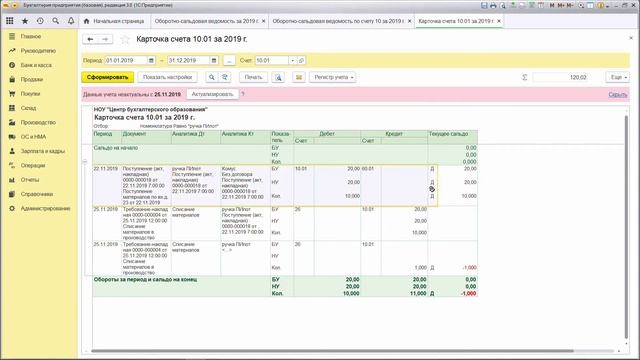The image size is (640, 360).
Task: Open the Регистр учета dropdown
Action: (x=333, y=77)
